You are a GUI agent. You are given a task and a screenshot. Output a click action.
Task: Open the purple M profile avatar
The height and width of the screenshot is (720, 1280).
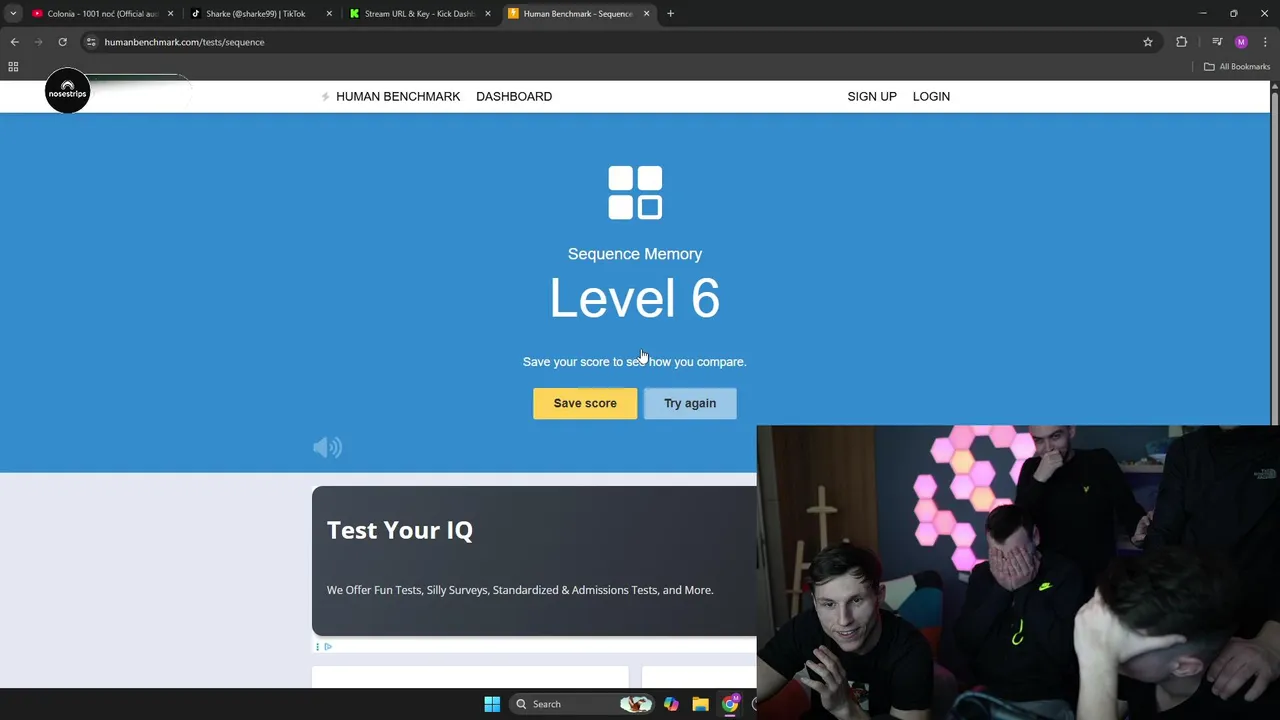point(1241,42)
